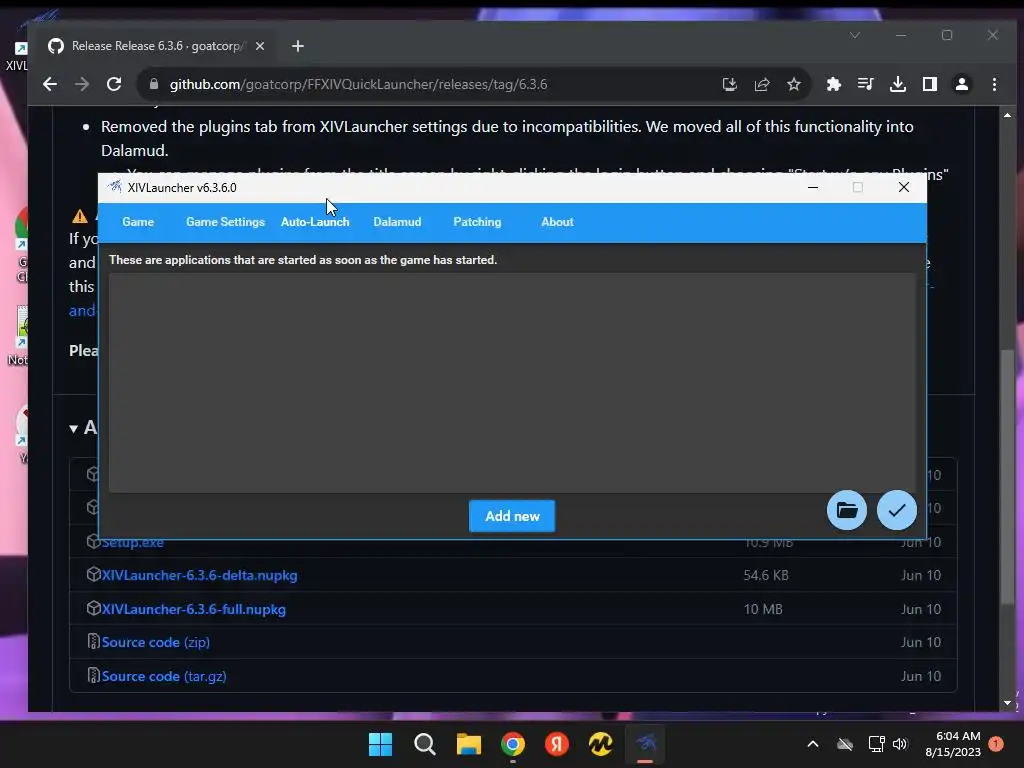The height and width of the screenshot is (768, 1024).
Task: Open the About tab in XIVLauncher
Action: 557,222
